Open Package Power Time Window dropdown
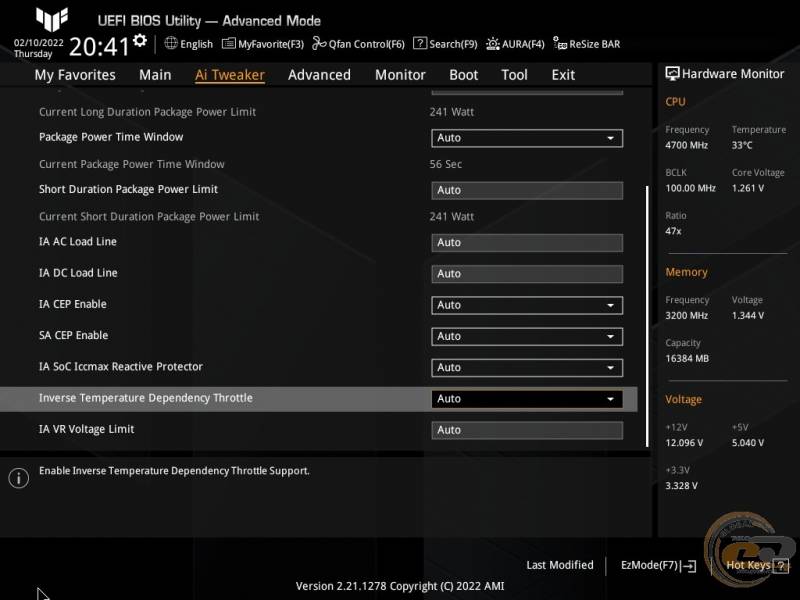The width and height of the screenshot is (800, 600). (x=527, y=138)
